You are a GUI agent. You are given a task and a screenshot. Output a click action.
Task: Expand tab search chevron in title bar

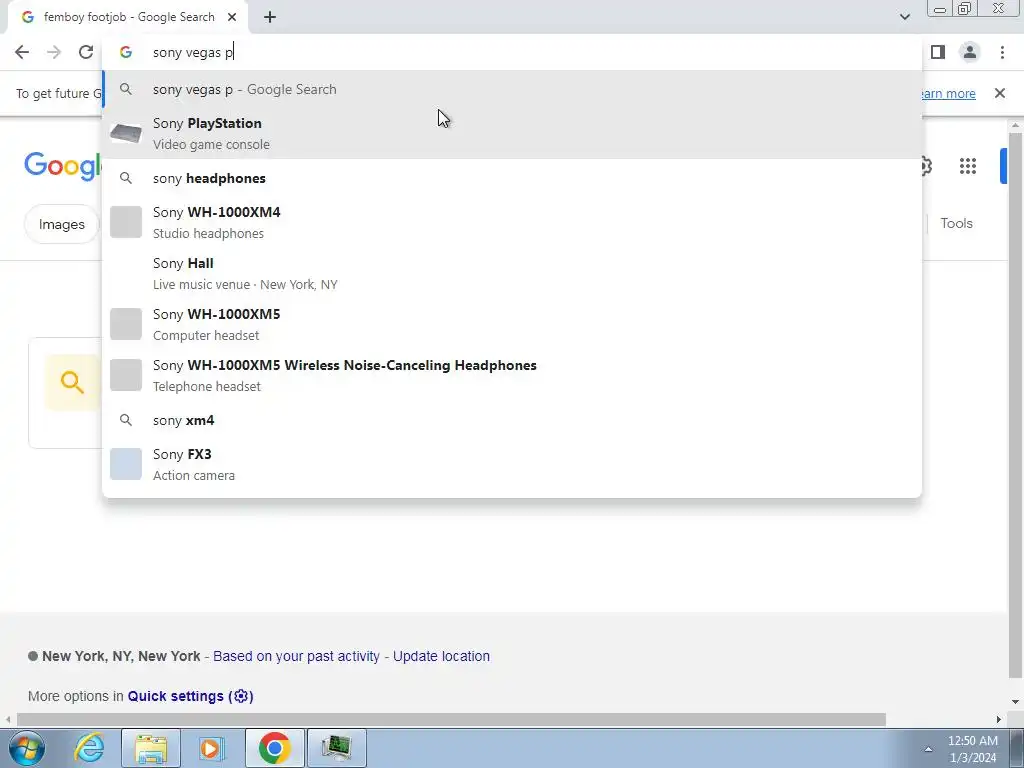click(904, 17)
